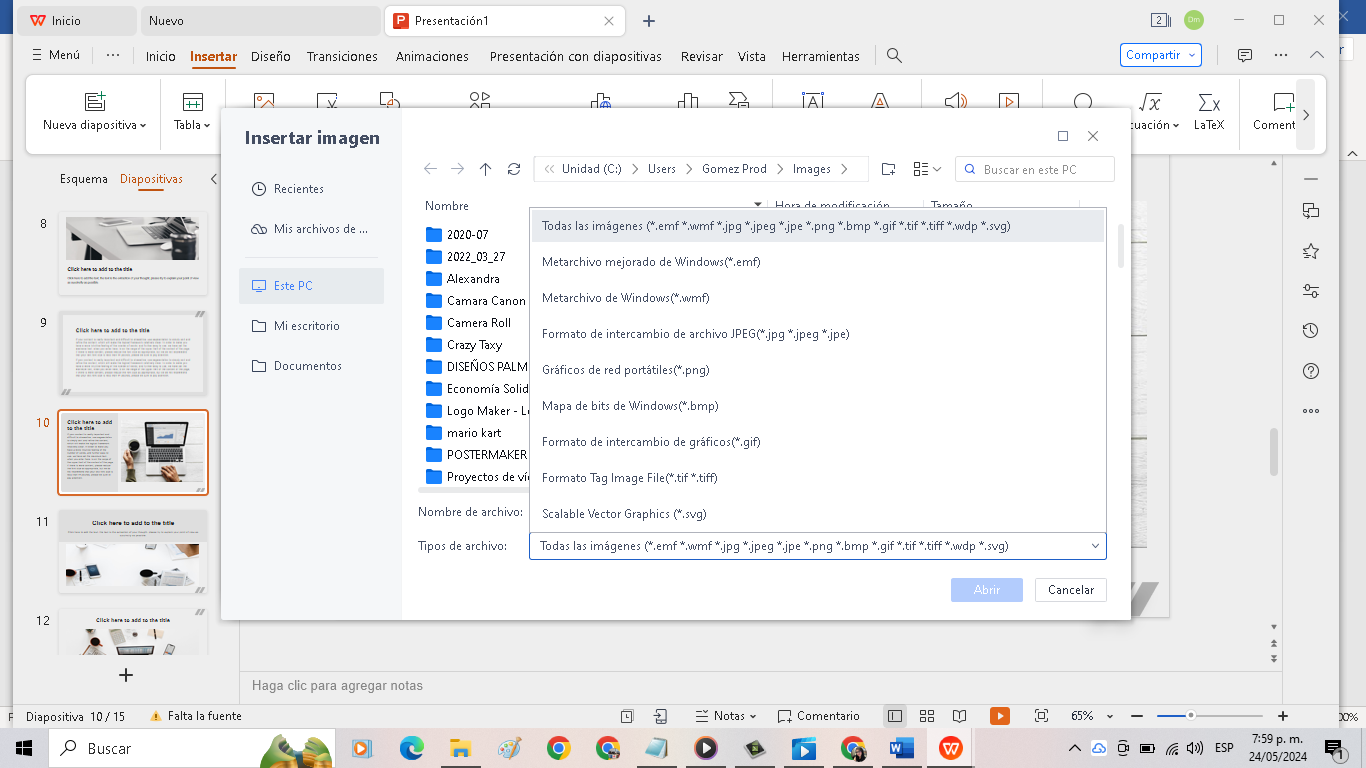Open the Menú hamburger menu
The image size is (1366, 768).
(56, 55)
